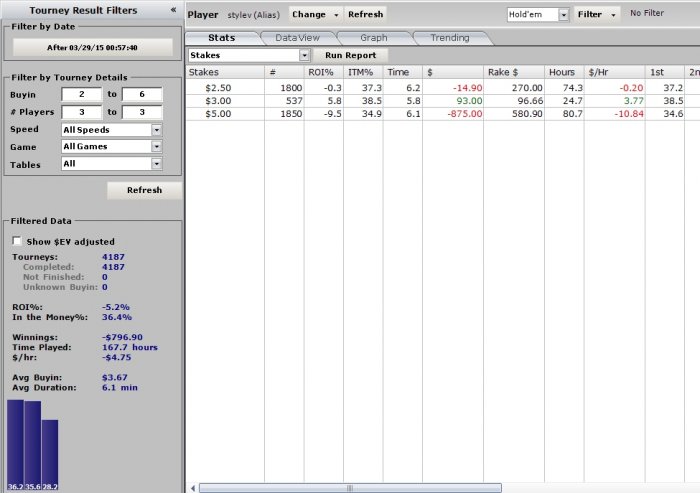Switch to the Data View tab
The image size is (700, 493).
pyautogui.click(x=297, y=38)
